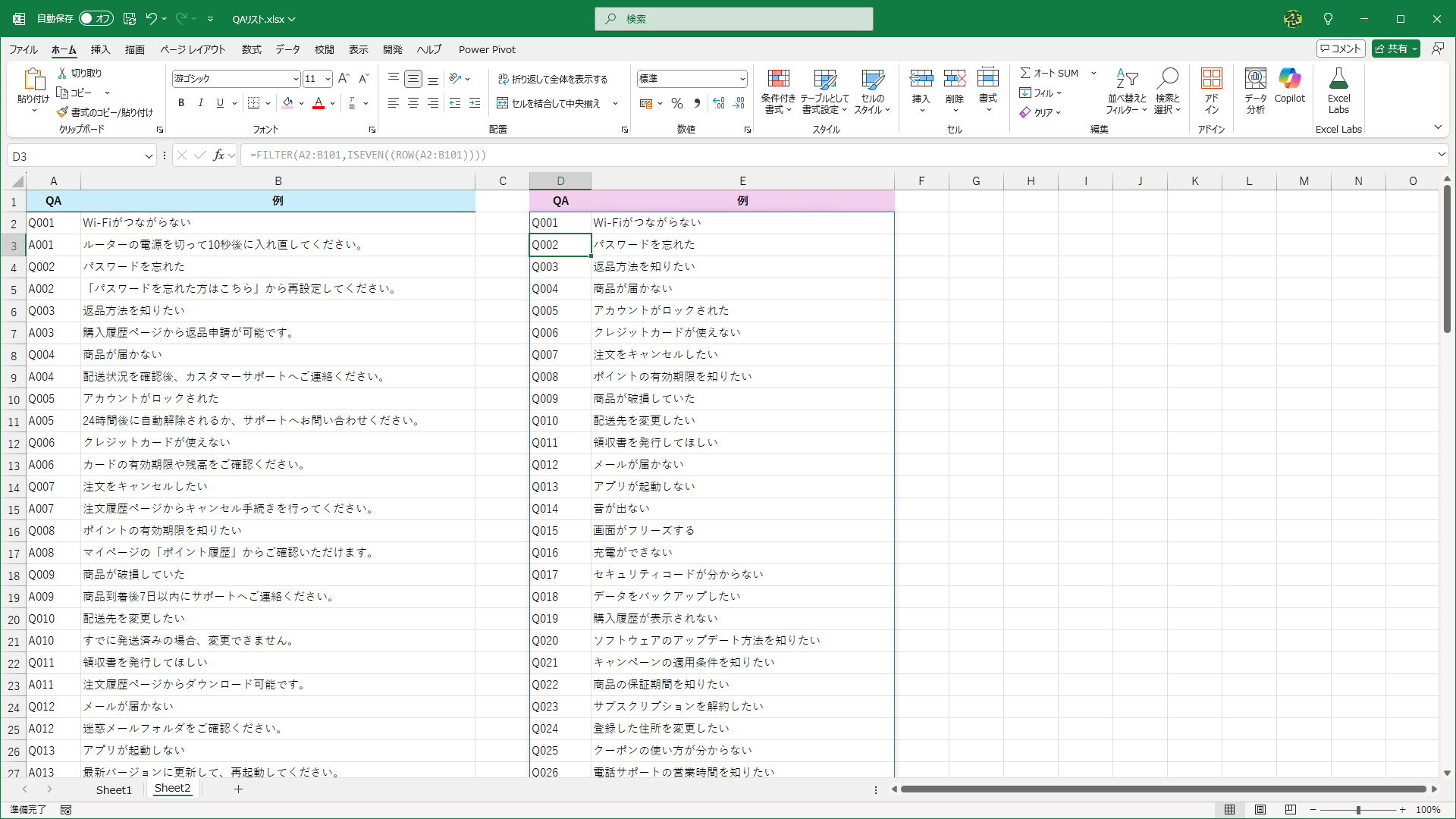This screenshot has height=819, width=1456.
Task: Open the コメント panel
Action: pos(1339,48)
